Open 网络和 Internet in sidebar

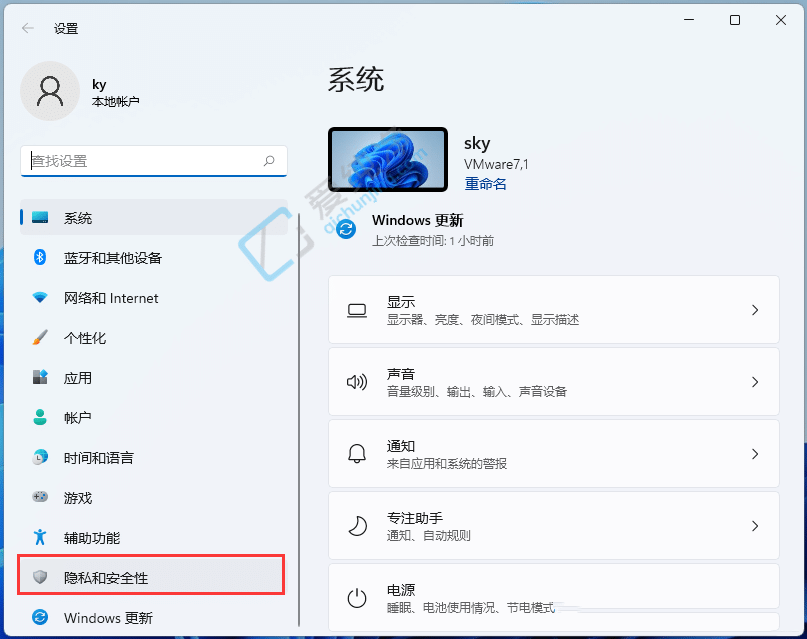point(153,298)
